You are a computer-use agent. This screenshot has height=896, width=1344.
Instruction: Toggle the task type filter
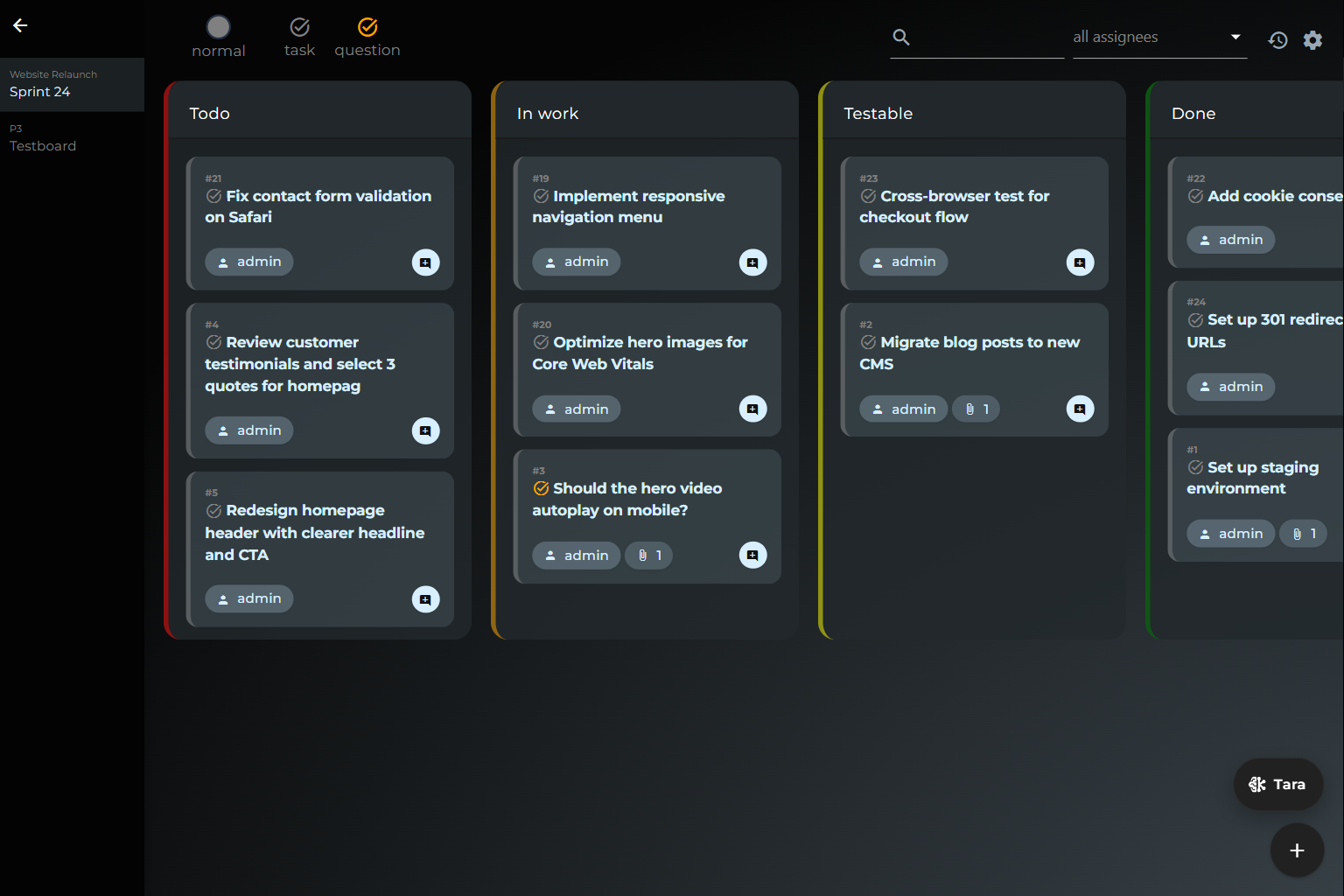(299, 38)
